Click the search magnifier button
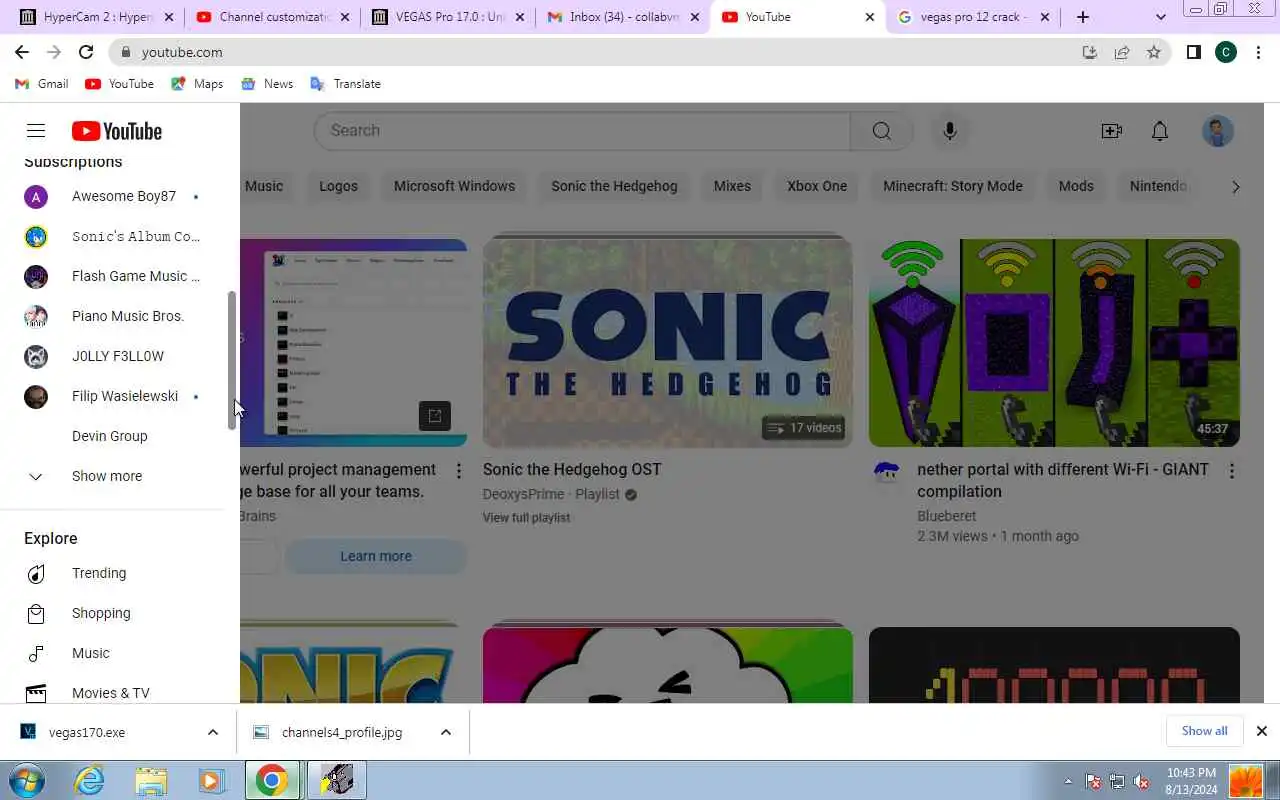 tap(881, 131)
